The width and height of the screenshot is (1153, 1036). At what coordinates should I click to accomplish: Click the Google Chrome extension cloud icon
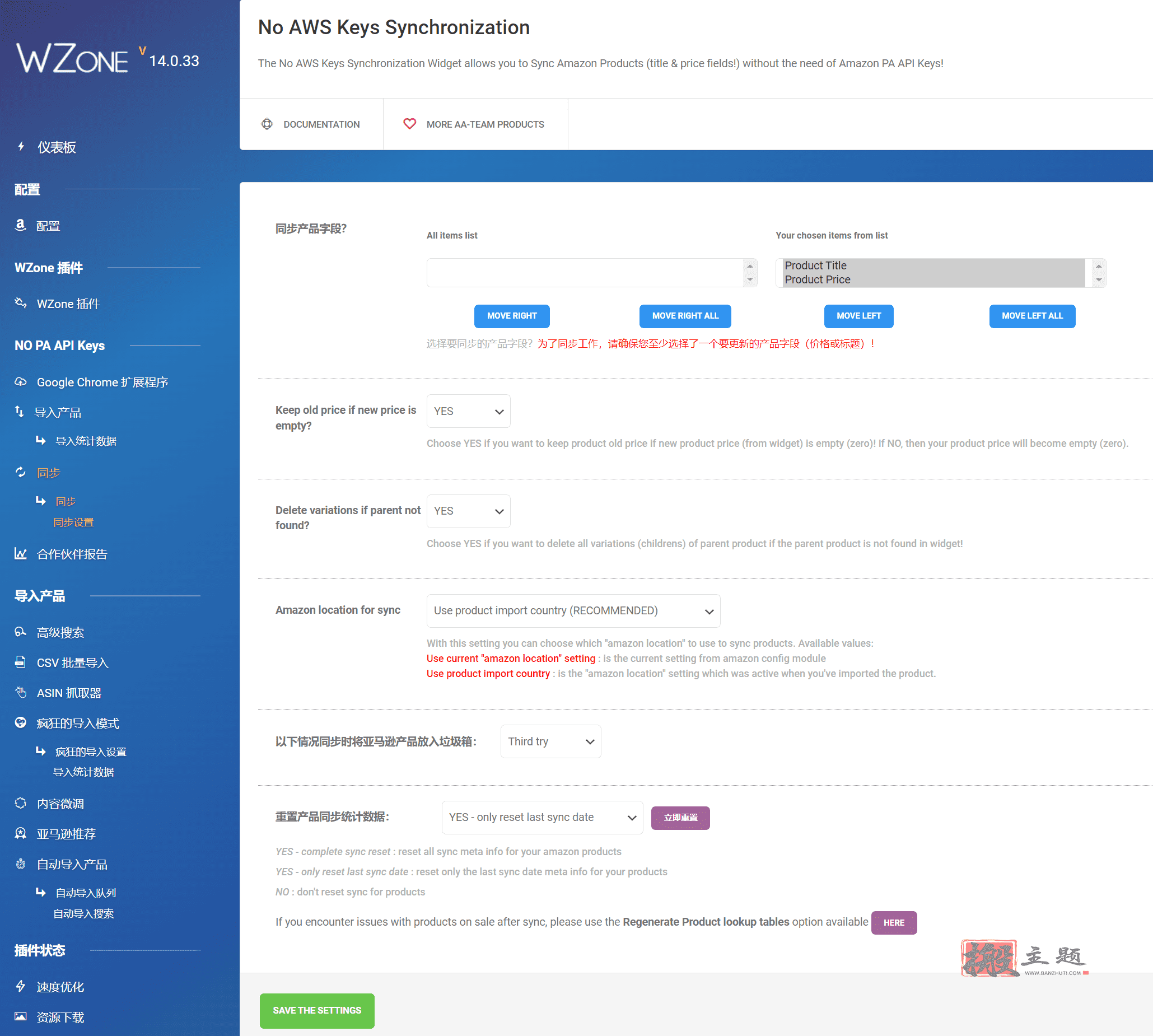click(x=21, y=381)
